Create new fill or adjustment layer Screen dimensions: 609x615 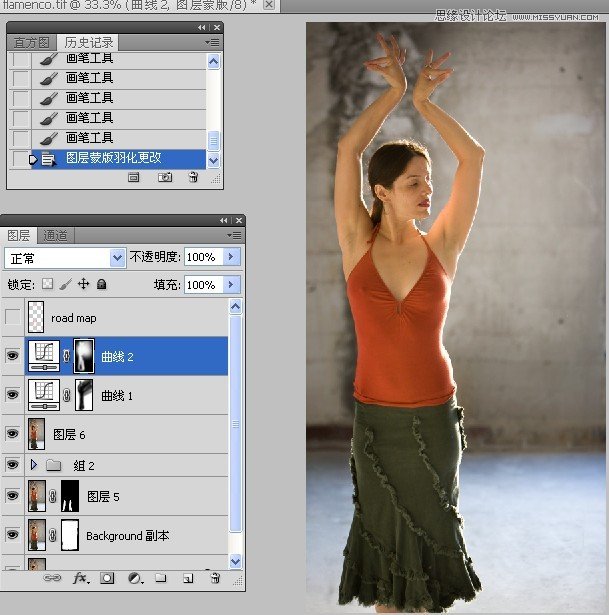[x=135, y=578]
